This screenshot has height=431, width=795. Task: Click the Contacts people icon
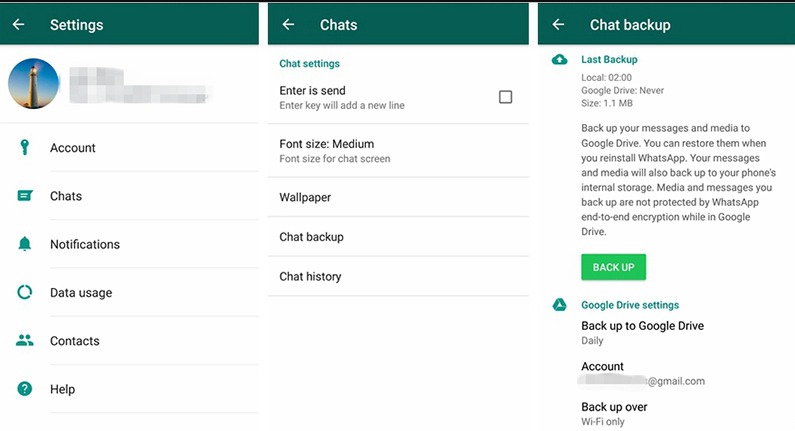[24, 340]
